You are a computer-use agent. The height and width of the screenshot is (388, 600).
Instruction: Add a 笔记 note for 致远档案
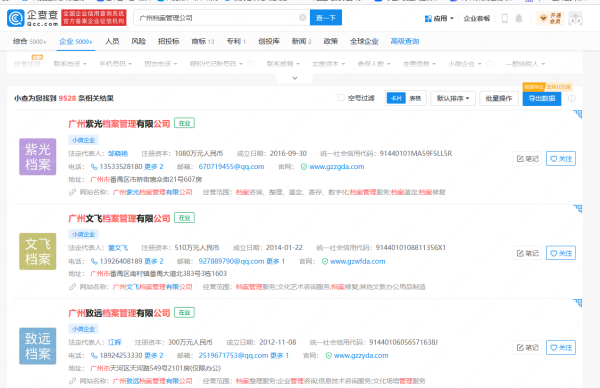pos(527,347)
